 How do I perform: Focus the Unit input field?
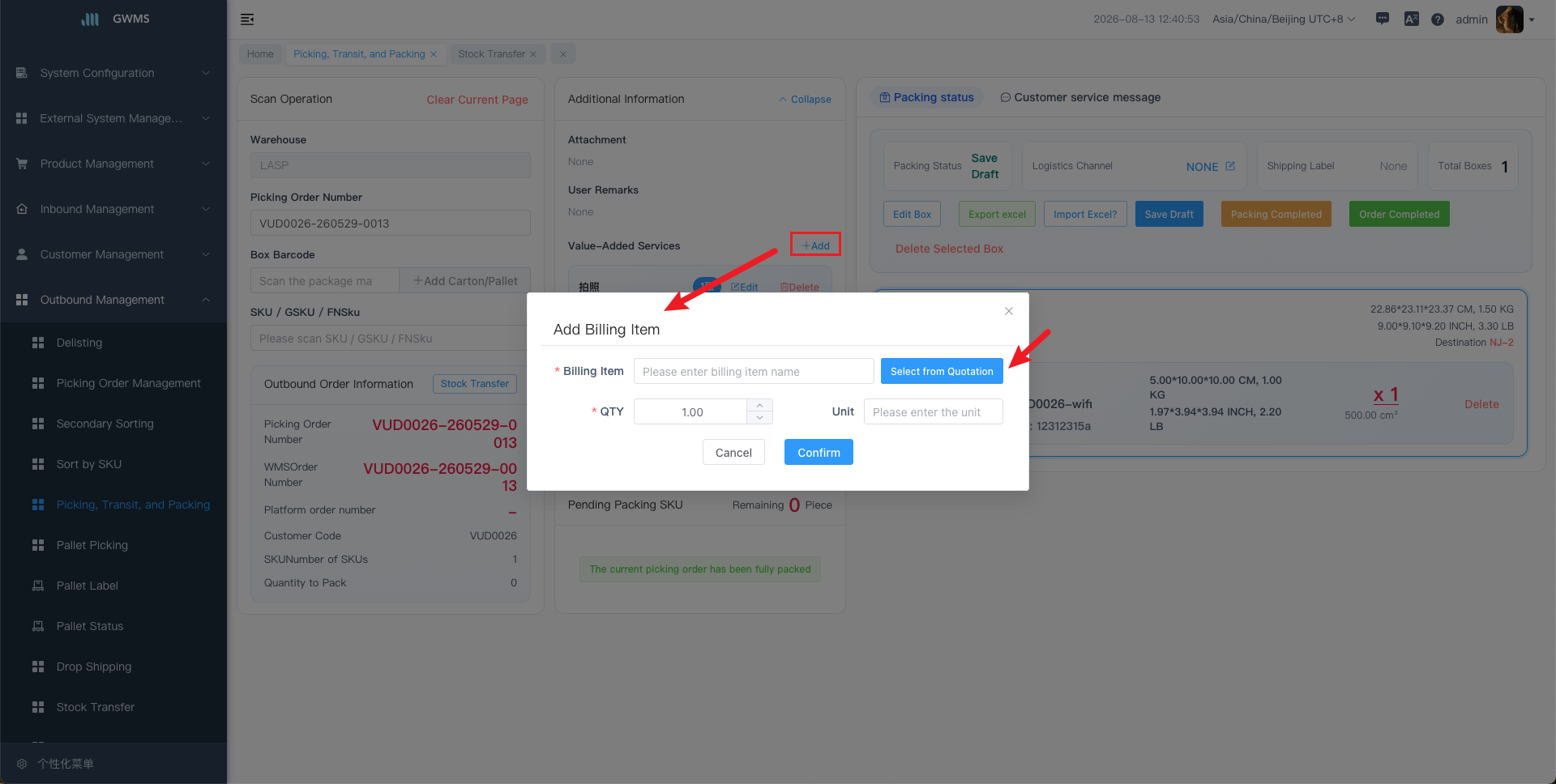(x=934, y=411)
